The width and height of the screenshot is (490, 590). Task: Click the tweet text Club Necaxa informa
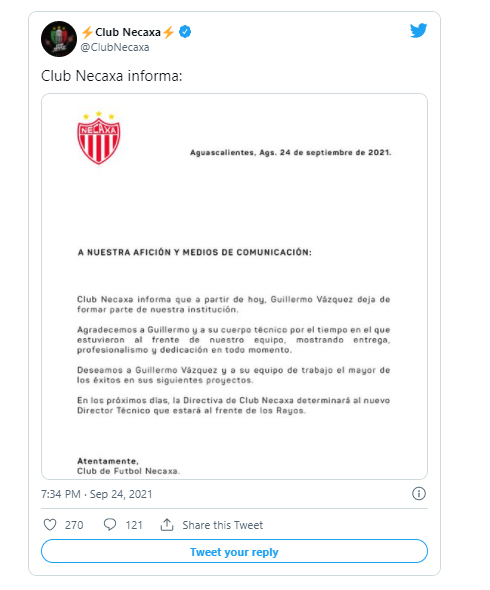[x=111, y=76]
